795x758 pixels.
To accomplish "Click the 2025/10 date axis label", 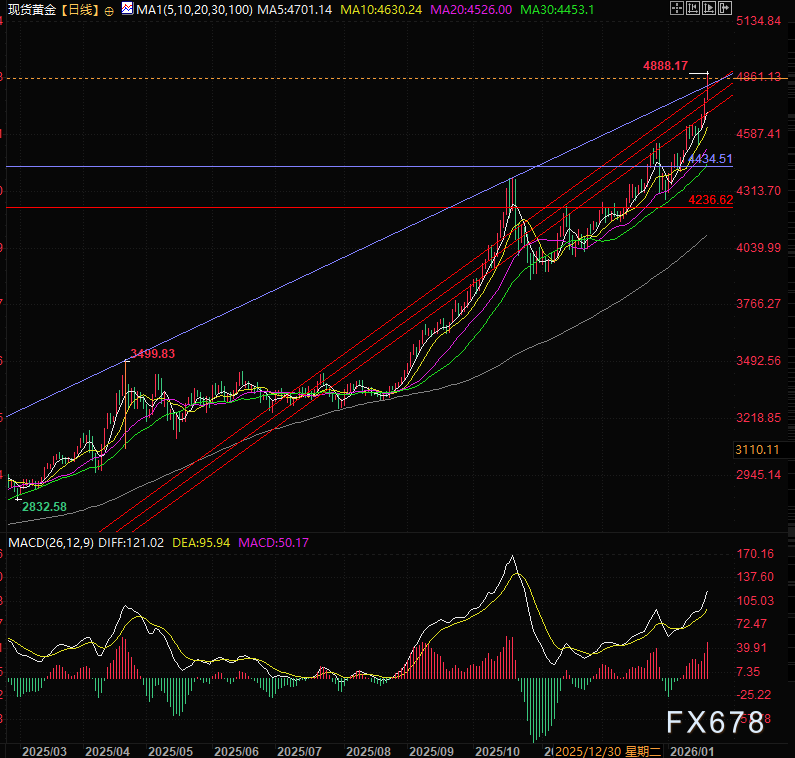I will [x=497, y=751].
